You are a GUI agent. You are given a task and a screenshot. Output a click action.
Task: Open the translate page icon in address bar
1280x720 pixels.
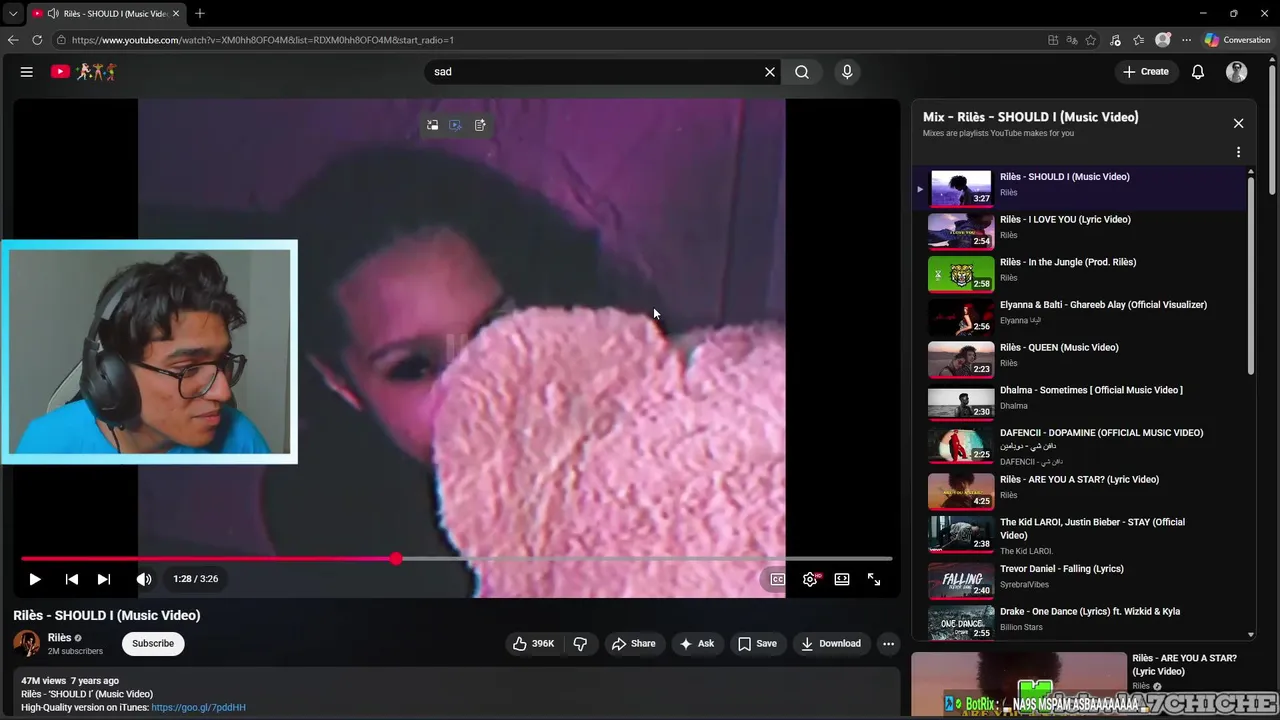tap(1072, 40)
